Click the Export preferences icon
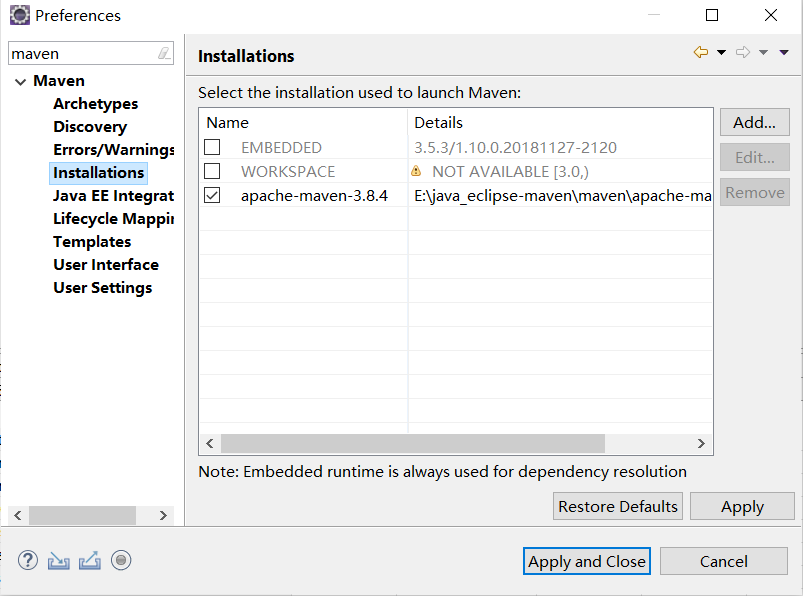This screenshot has height=596, width=803. pyautogui.click(x=90, y=560)
